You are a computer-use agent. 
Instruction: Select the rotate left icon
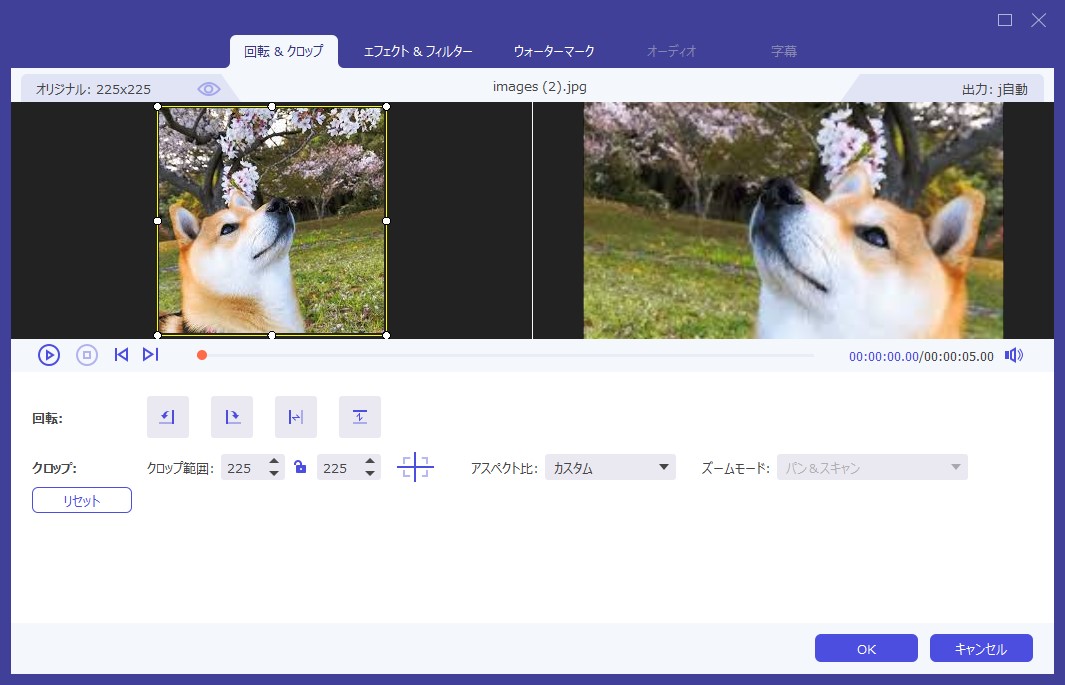(x=167, y=417)
